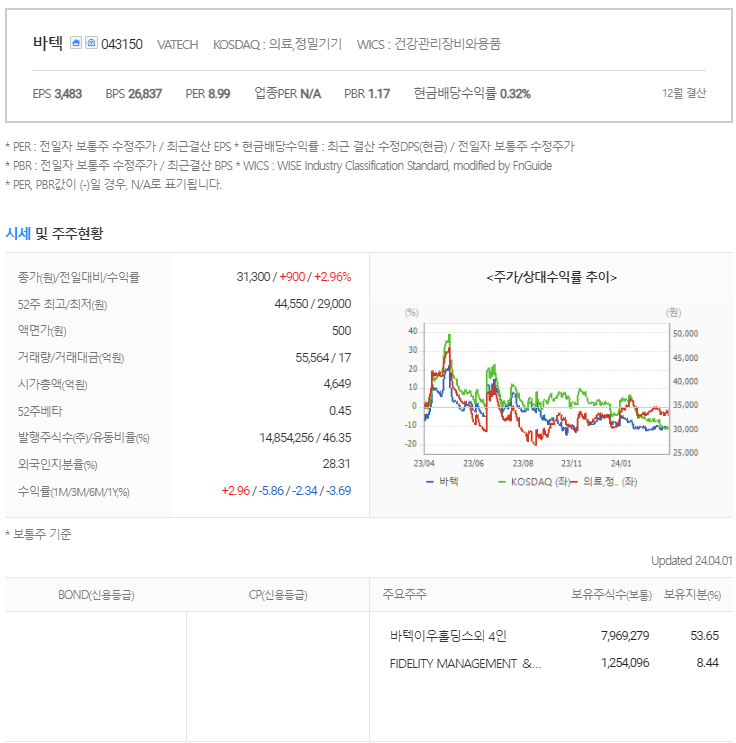Click the PBR 1.17 value
736x743 pixels.
[x=367, y=94]
